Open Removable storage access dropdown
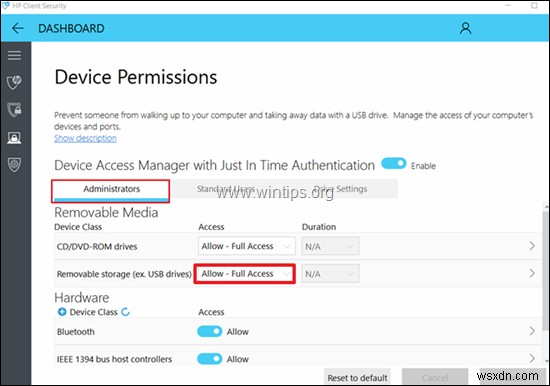Viewport: 550px width, 386px height. click(245, 274)
